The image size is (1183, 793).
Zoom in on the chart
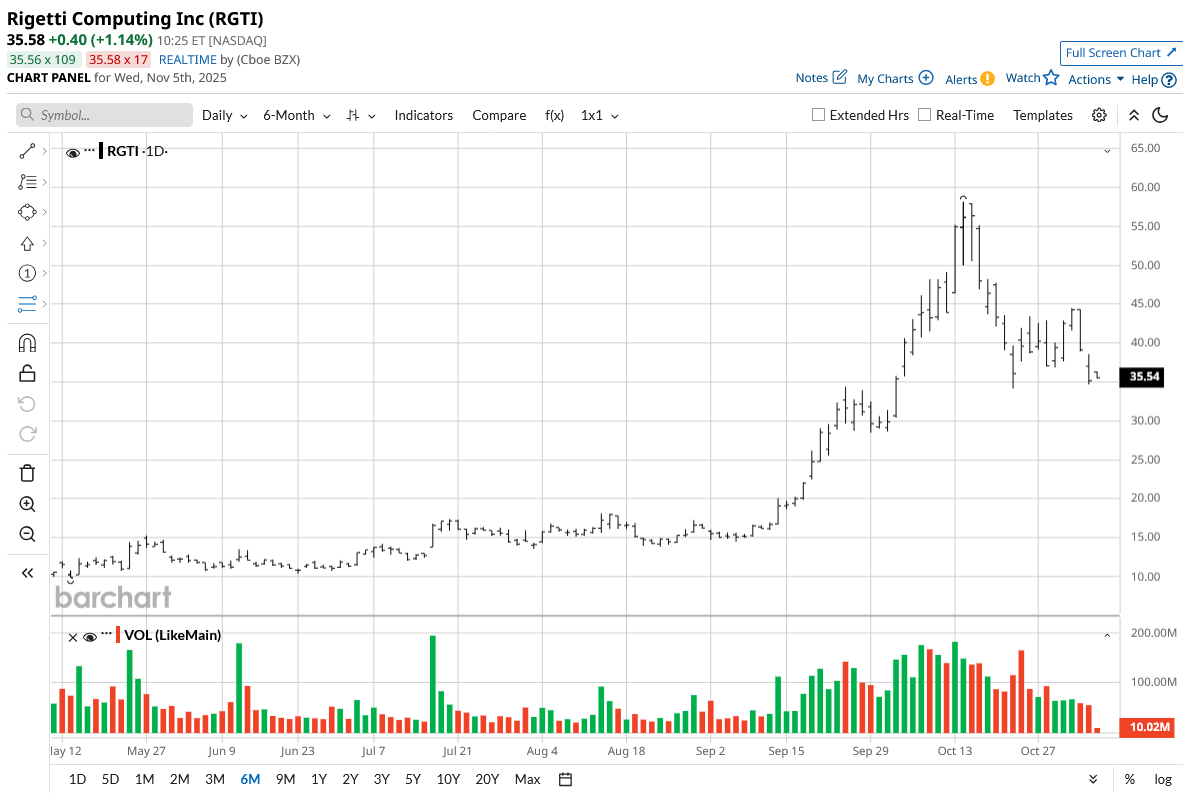(x=27, y=504)
